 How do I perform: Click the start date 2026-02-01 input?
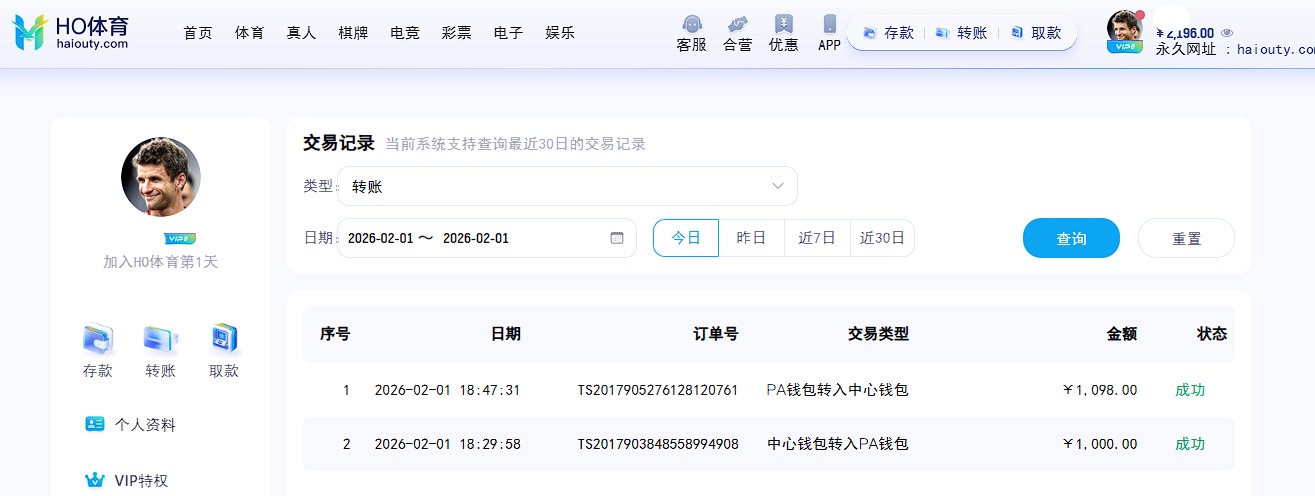pos(380,238)
